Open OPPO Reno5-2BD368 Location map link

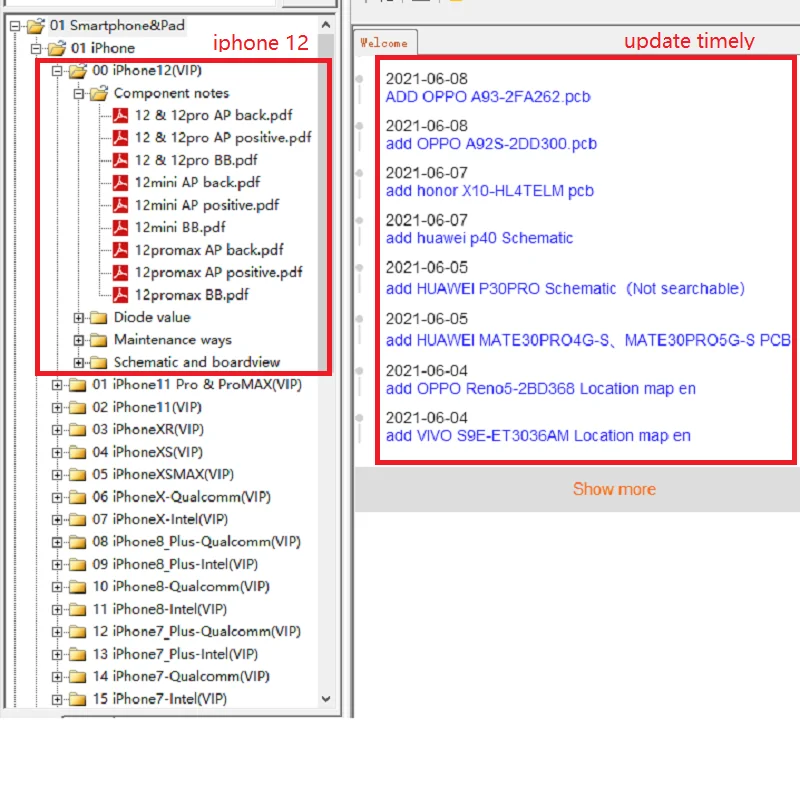coord(540,389)
